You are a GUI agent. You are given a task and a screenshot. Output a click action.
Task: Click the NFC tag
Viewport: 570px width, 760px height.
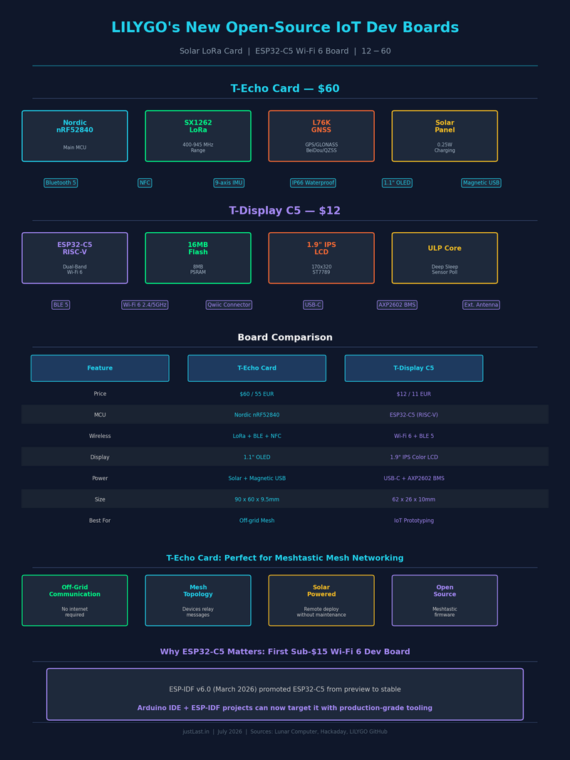[144, 183]
